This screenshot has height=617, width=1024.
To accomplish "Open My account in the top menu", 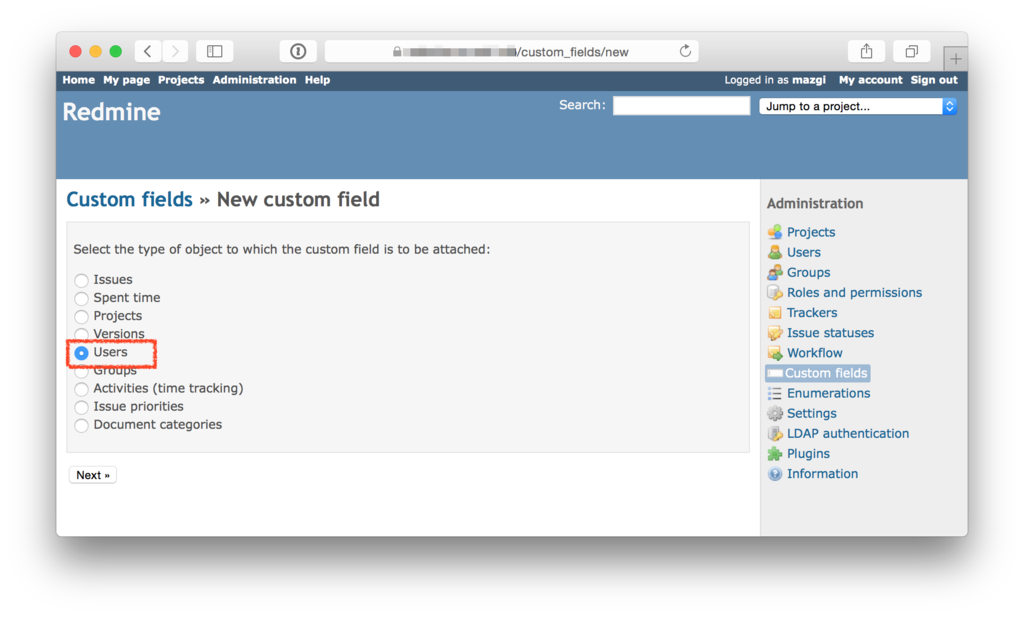I will click(871, 80).
